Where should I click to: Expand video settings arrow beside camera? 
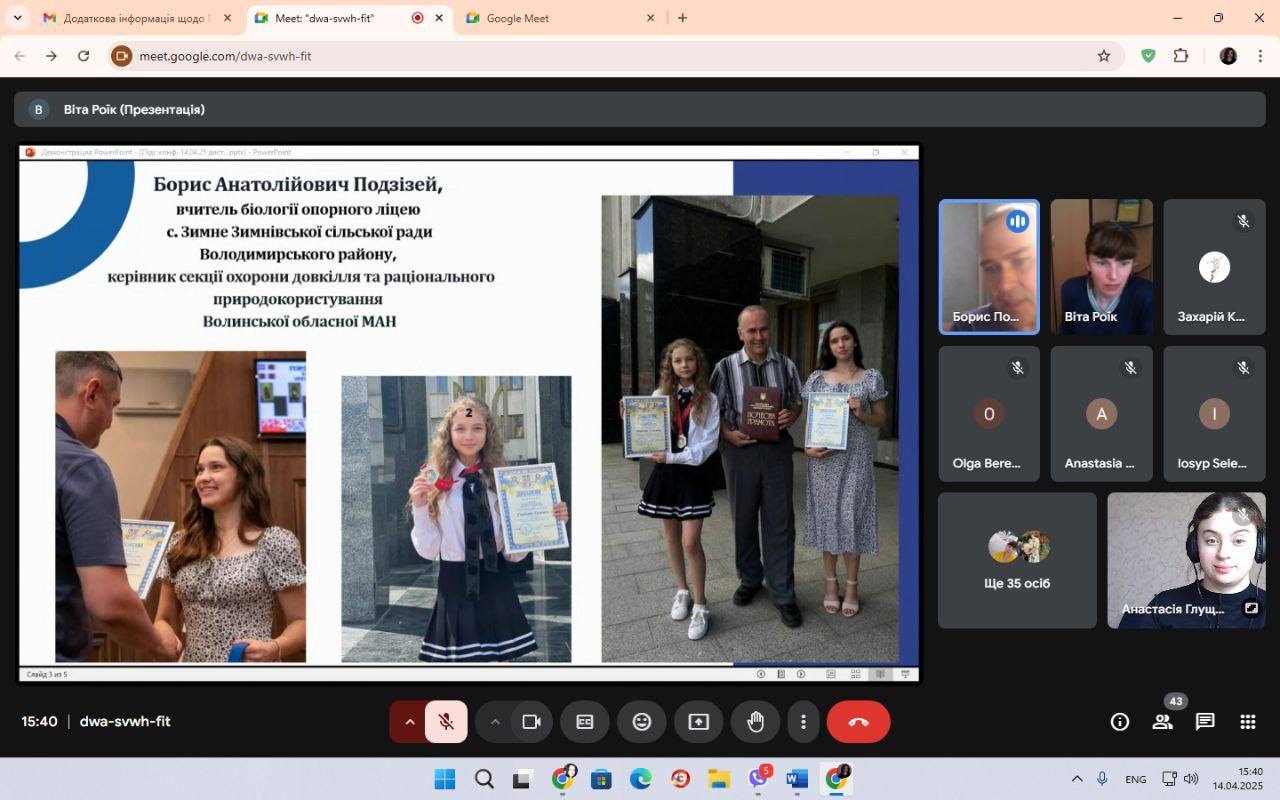pos(494,721)
